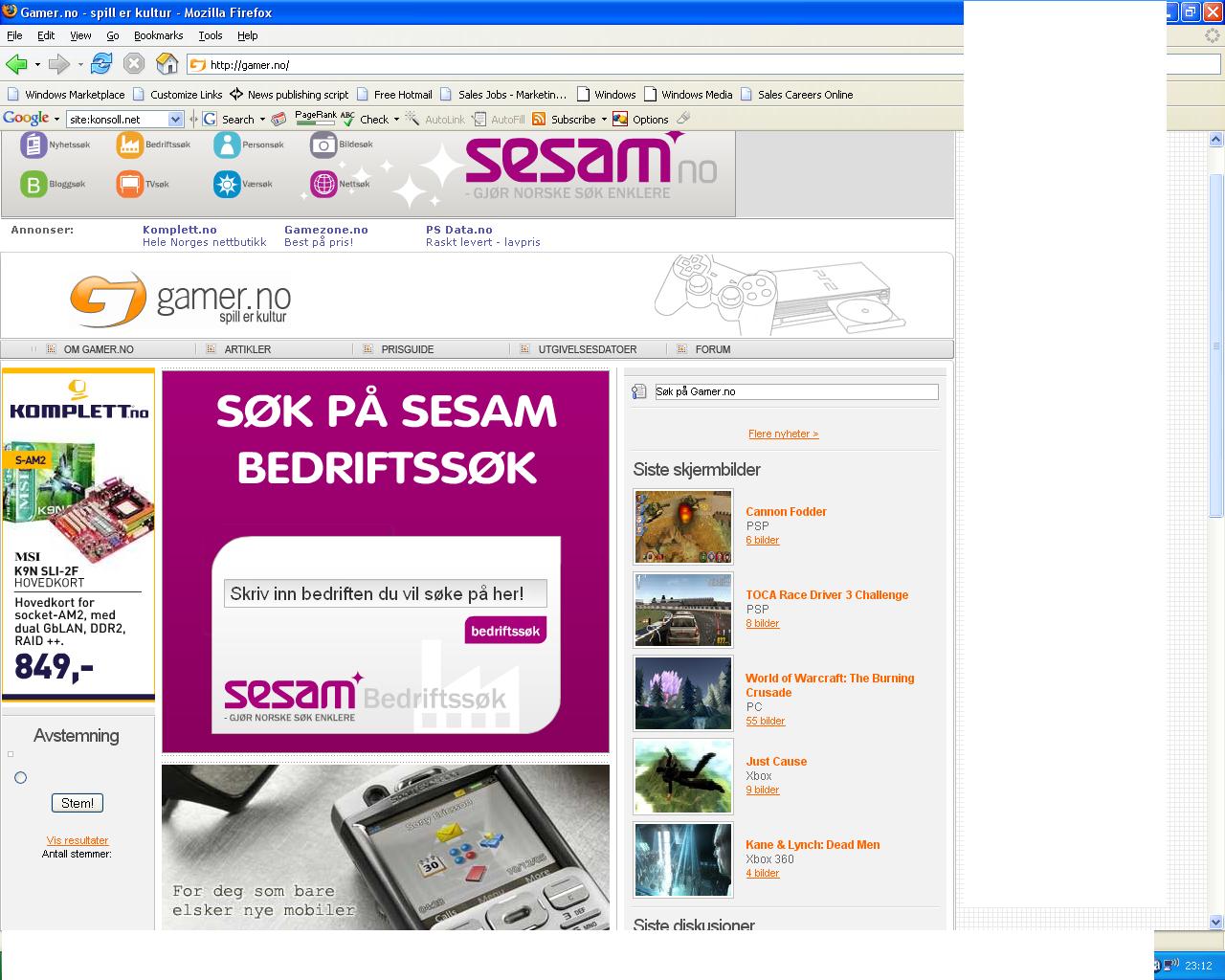Click the PS Data.no advertiser link
The height and width of the screenshot is (980, 1225).
click(459, 230)
